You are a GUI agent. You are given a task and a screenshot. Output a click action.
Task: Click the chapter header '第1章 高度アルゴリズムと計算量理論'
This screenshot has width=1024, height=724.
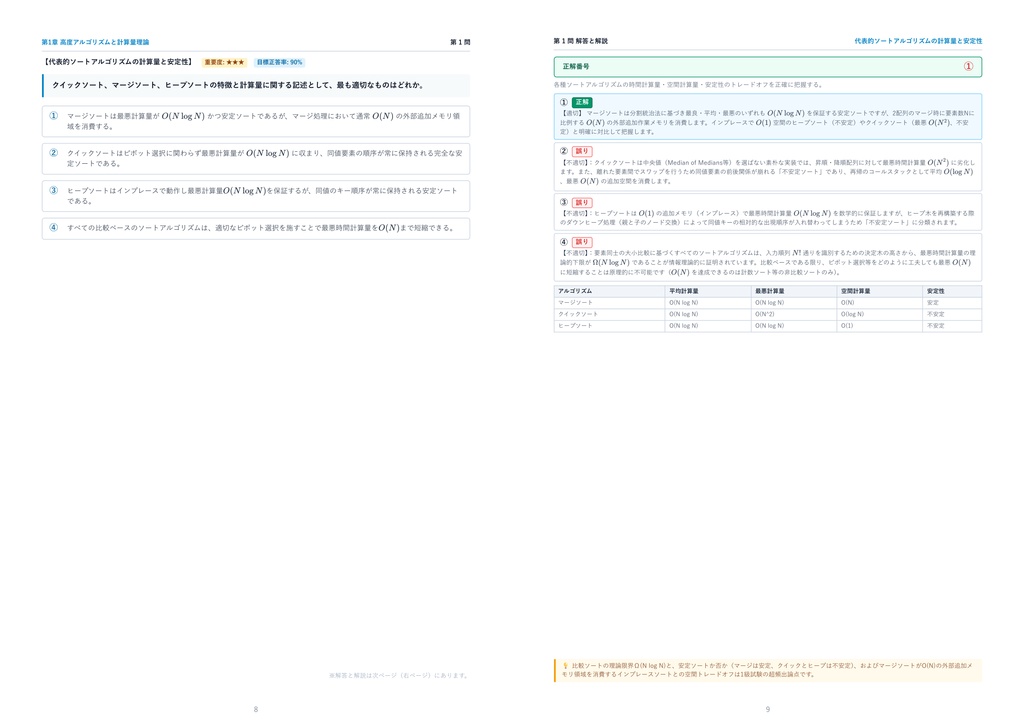[x=95, y=42]
